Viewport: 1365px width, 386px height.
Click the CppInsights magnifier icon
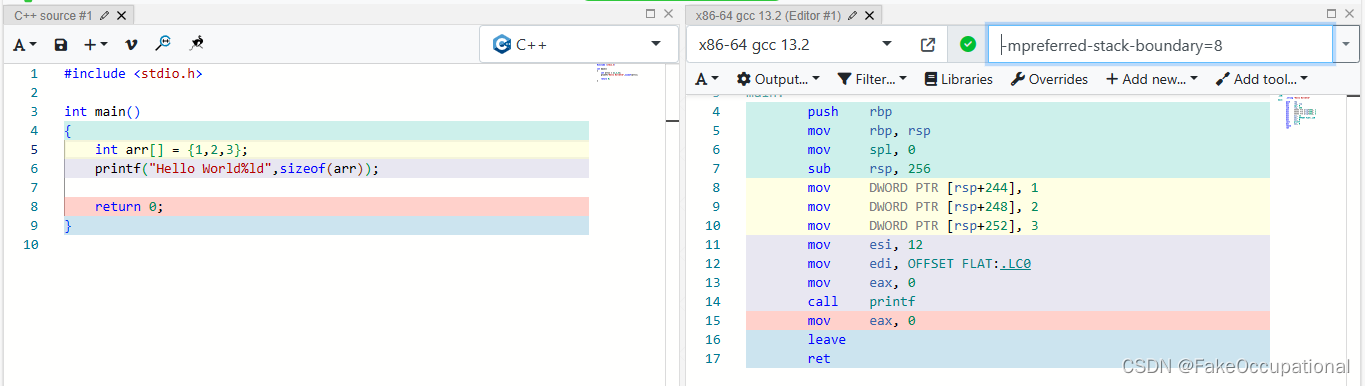pos(163,44)
